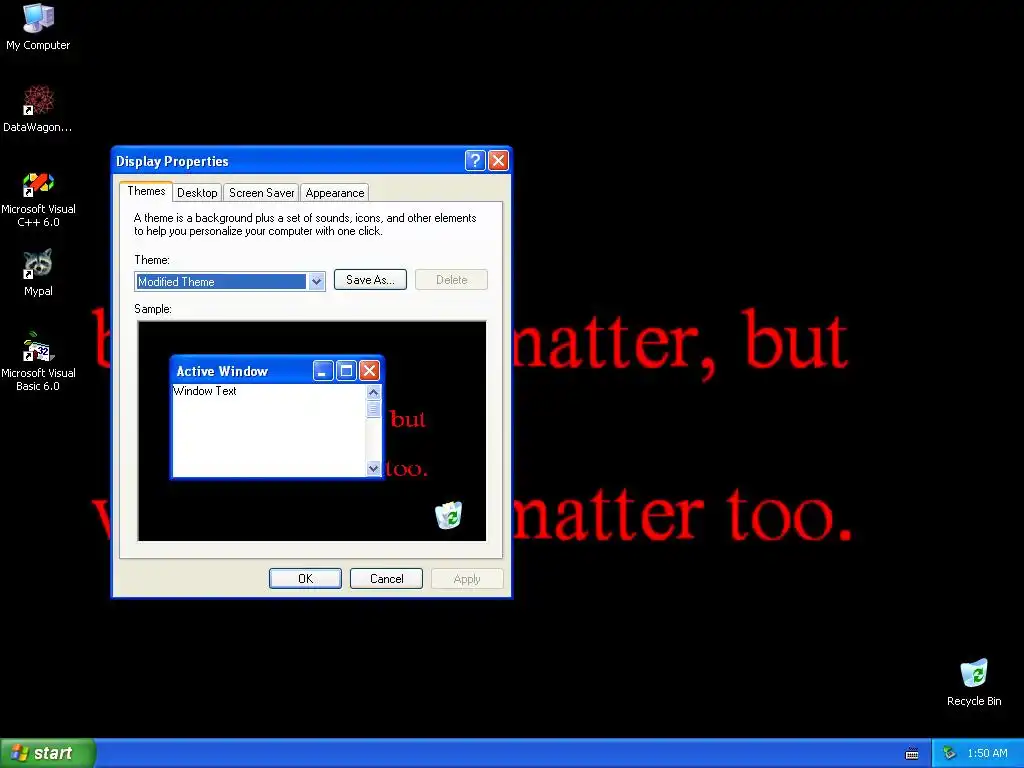Close the Display Properties dialog
This screenshot has height=768, width=1024.
coord(498,161)
